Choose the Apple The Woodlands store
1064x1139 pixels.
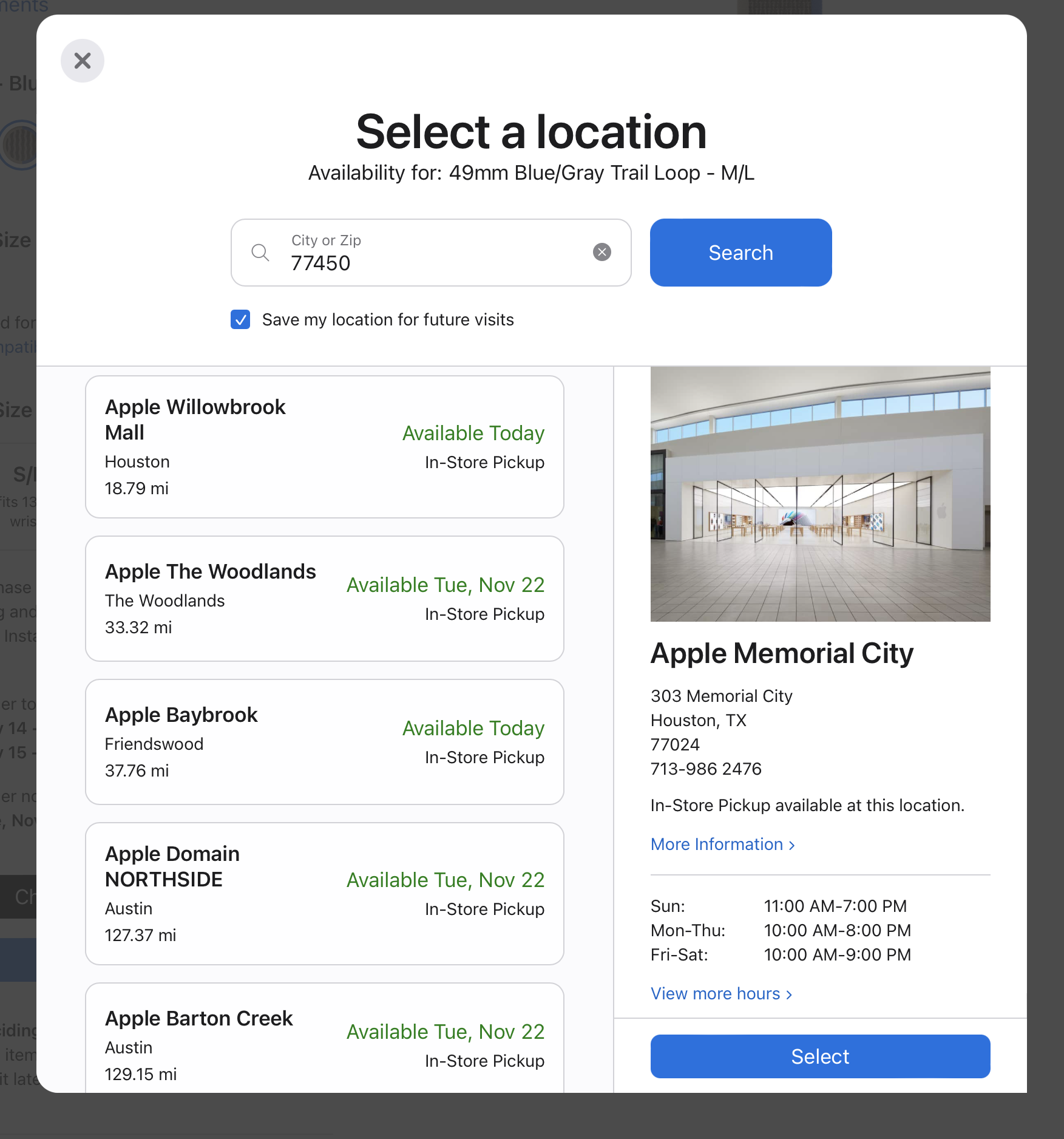[x=325, y=599]
